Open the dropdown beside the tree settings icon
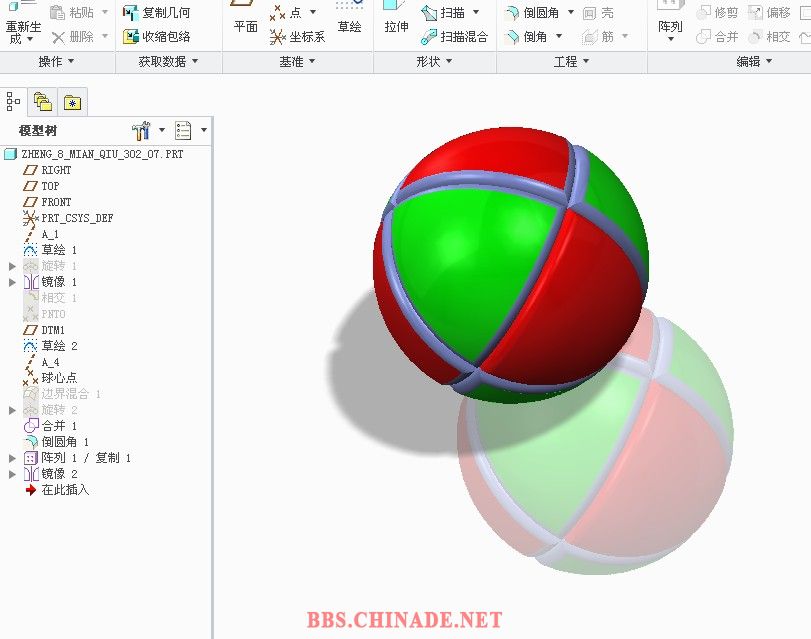 162,130
